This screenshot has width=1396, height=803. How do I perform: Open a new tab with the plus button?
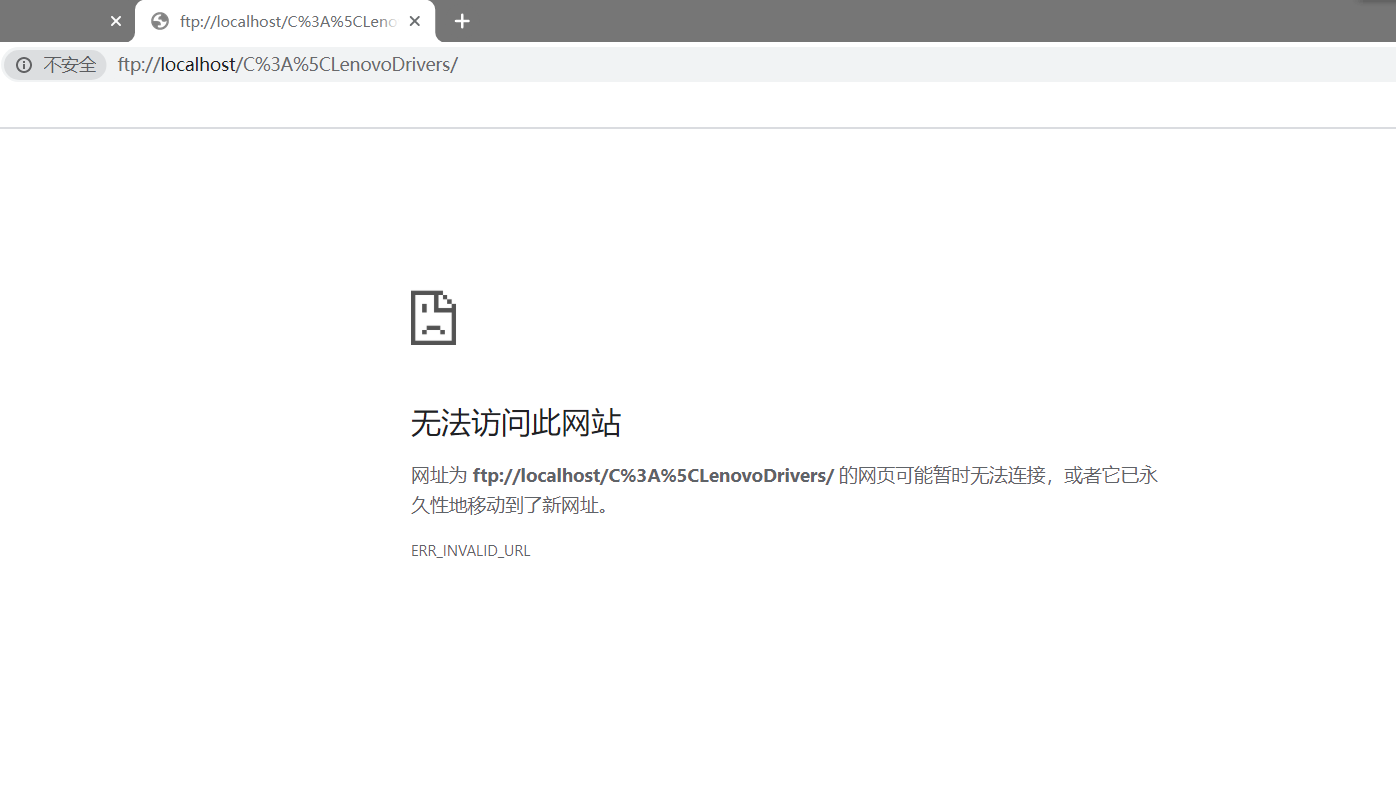461,20
